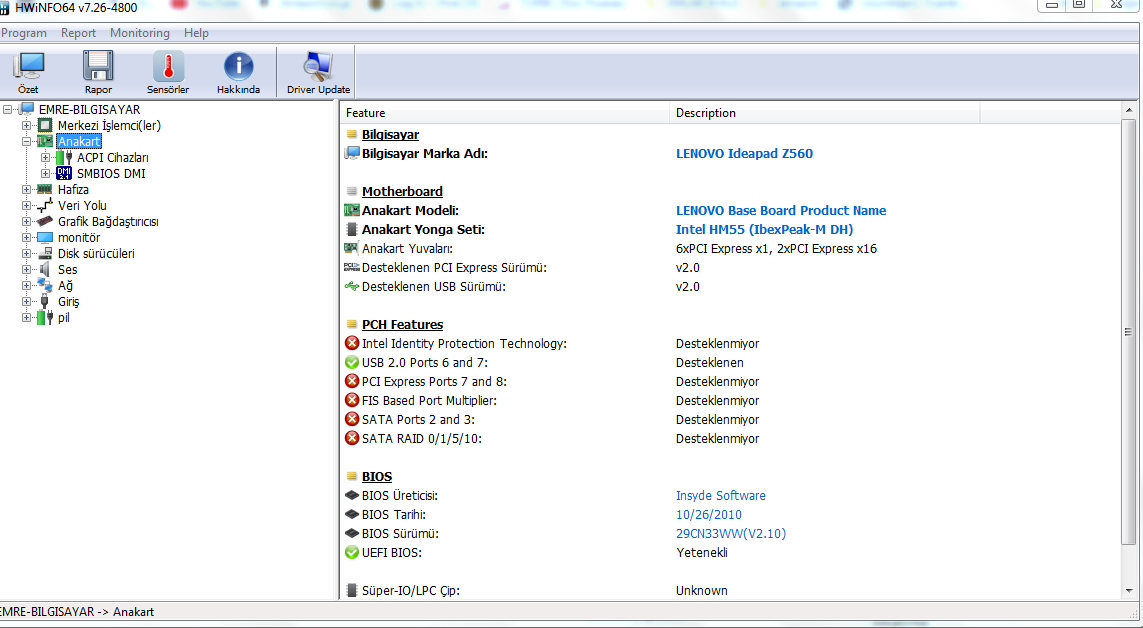Expand the Hafıza node
Screen dimensions: 1143x628
click(26, 189)
